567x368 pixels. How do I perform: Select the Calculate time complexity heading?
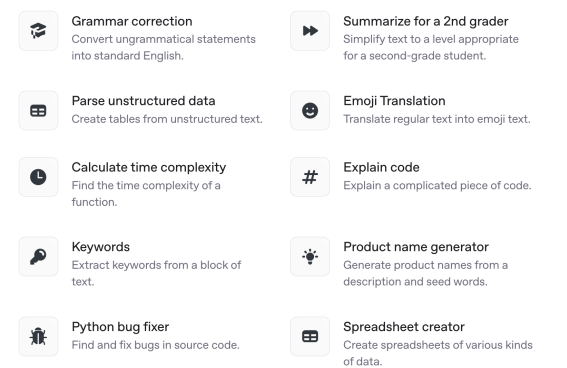point(149,167)
